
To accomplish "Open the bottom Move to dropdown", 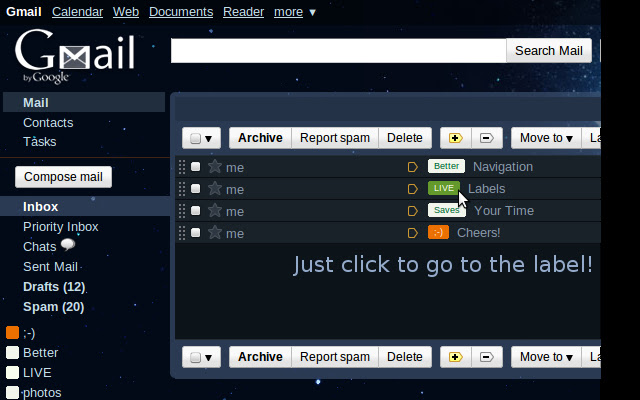I will (546, 357).
